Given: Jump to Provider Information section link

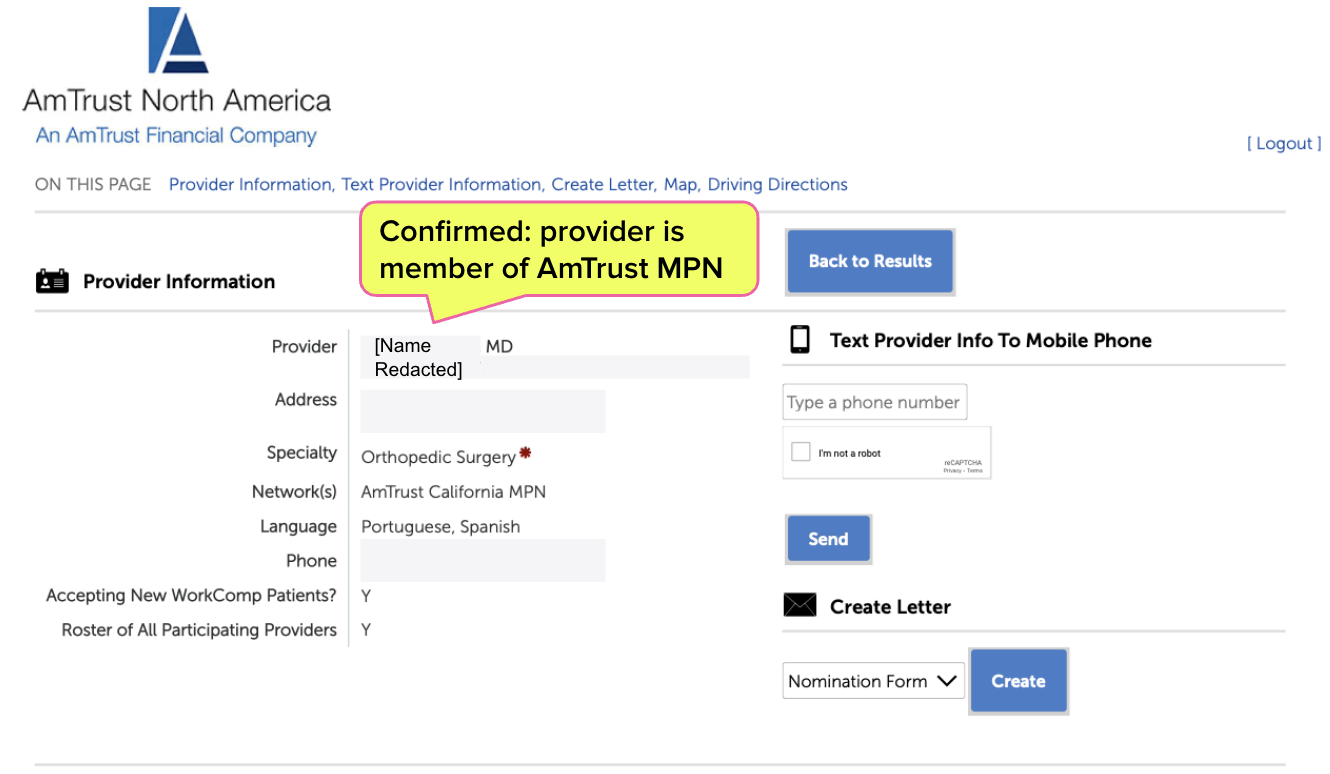Looking at the screenshot, I should (250, 185).
